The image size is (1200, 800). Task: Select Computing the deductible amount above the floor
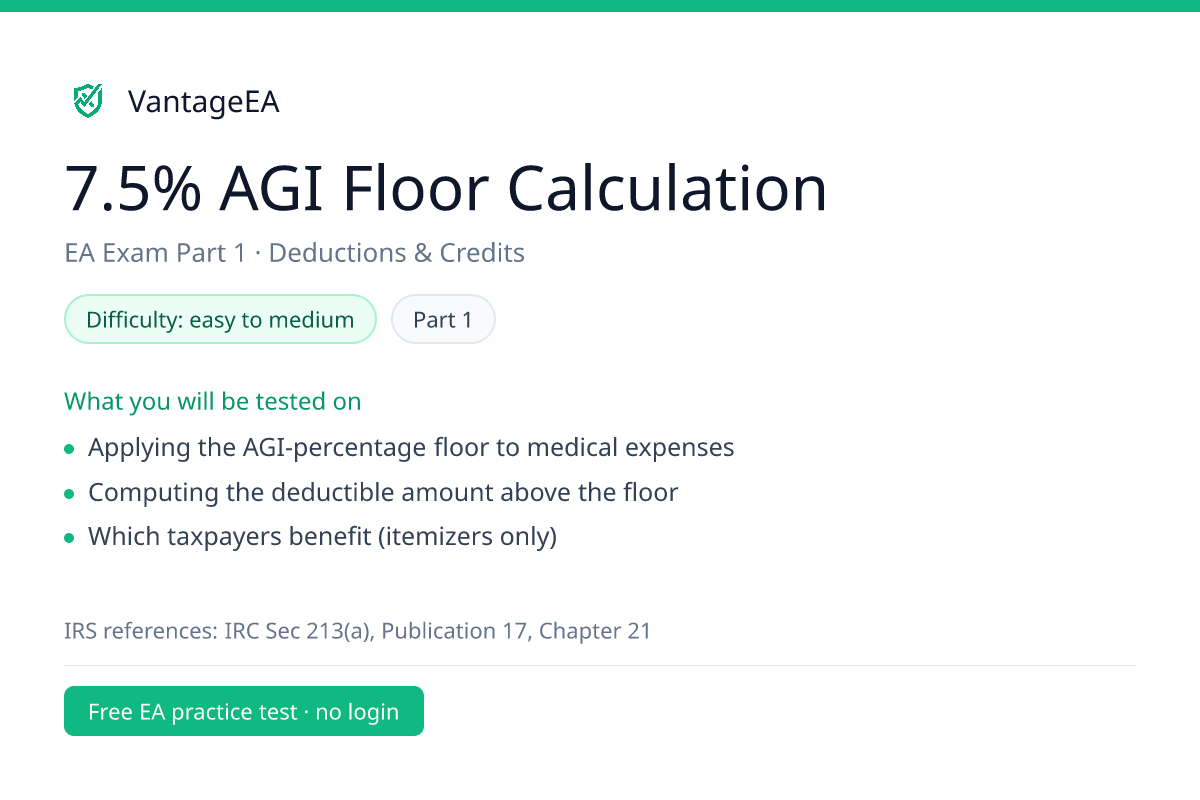383,492
